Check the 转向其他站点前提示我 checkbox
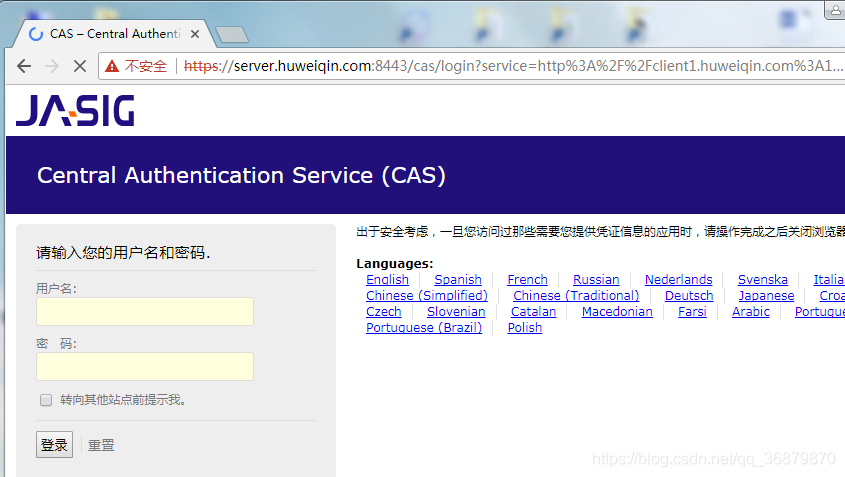Viewport: 845px width, 477px height. point(46,400)
